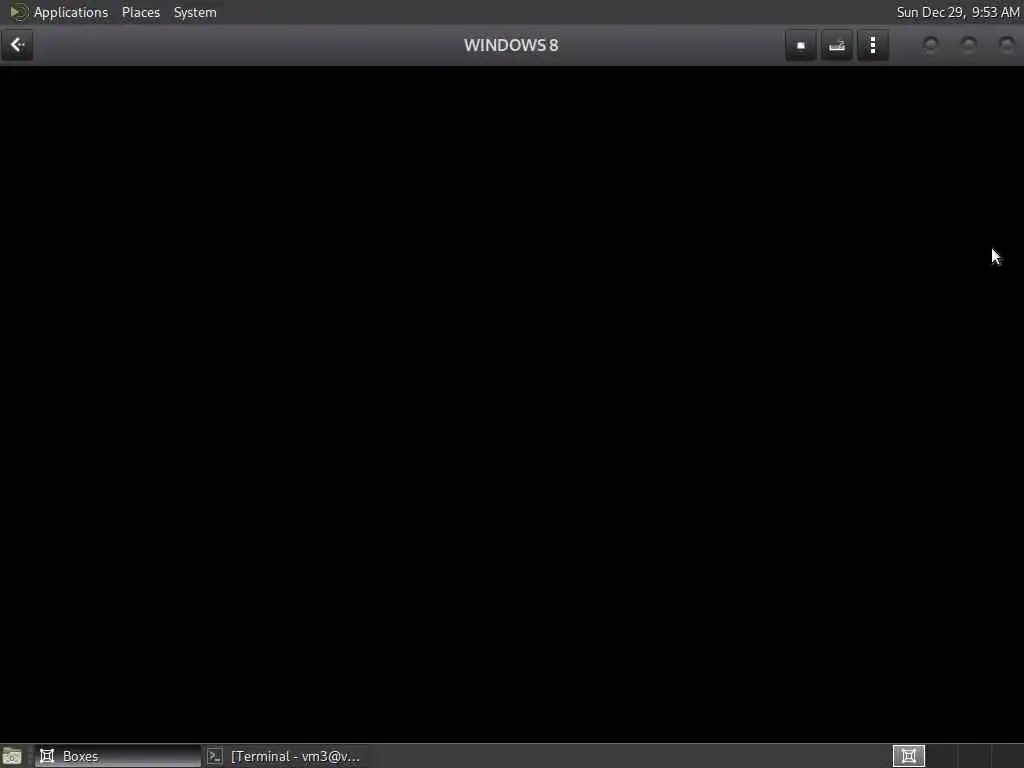The height and width of the screenshot is (768, 1024).
Task: Click the show desktop icon in taskbar
Action: (x=12, y=756)
